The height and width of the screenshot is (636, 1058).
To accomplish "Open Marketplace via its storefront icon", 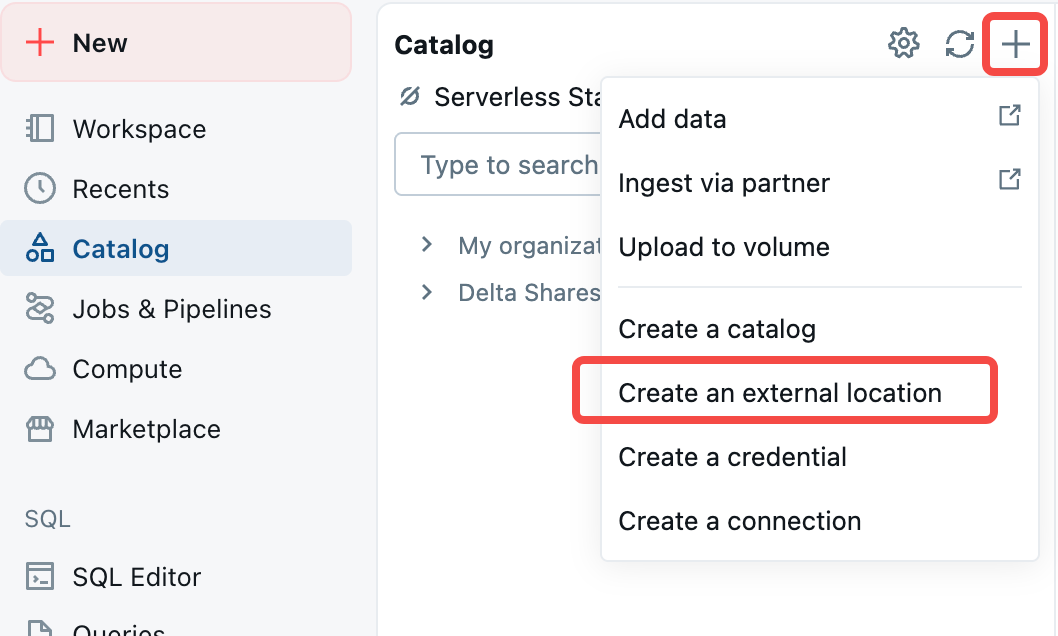I will 40,429.
